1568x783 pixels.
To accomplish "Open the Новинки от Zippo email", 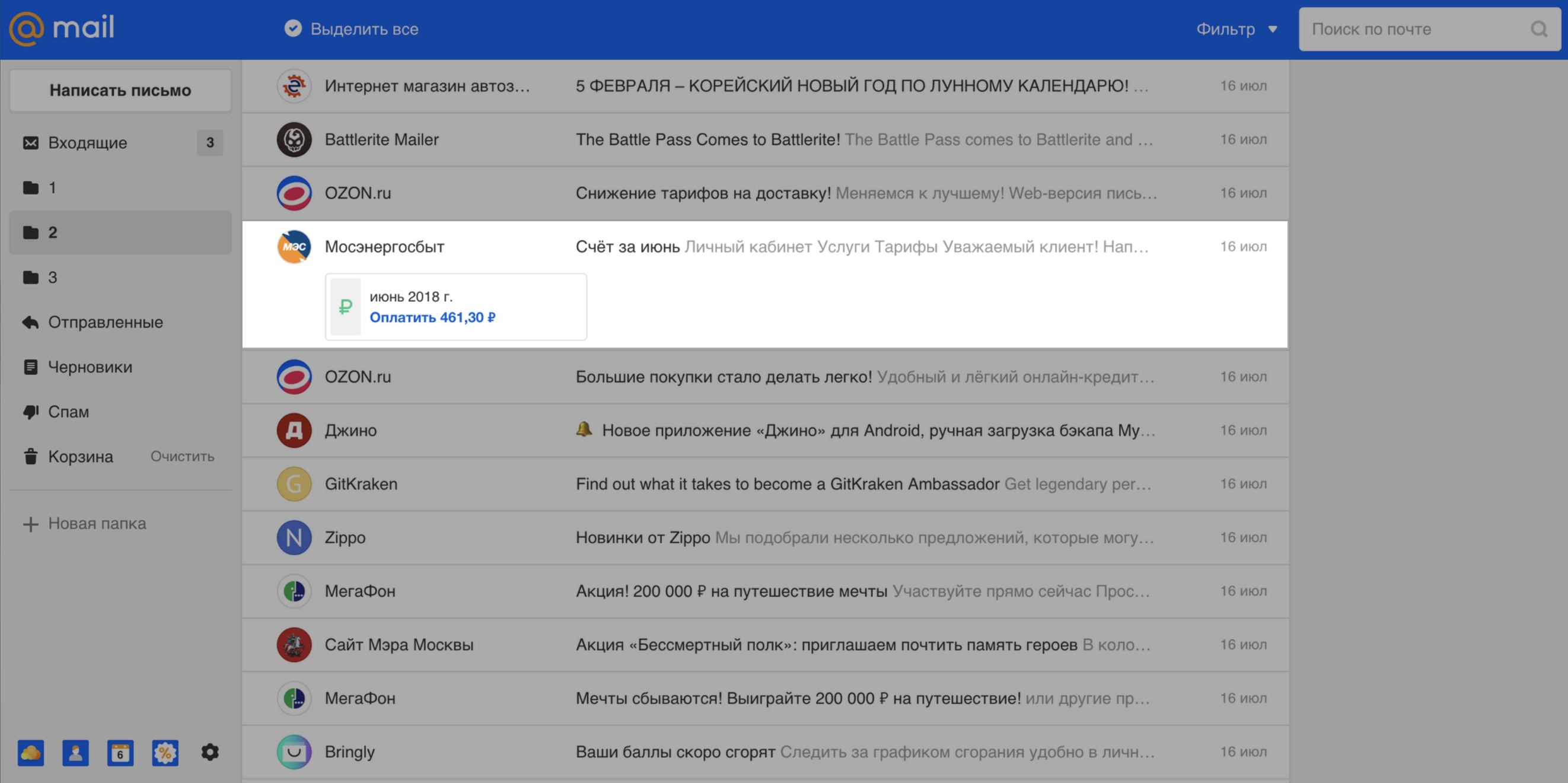I will tap(764, 537).
